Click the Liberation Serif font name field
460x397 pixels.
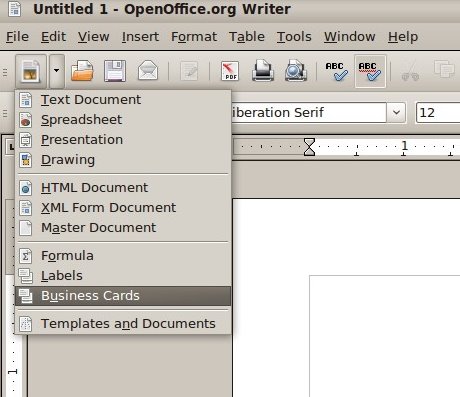coord(309,112)
